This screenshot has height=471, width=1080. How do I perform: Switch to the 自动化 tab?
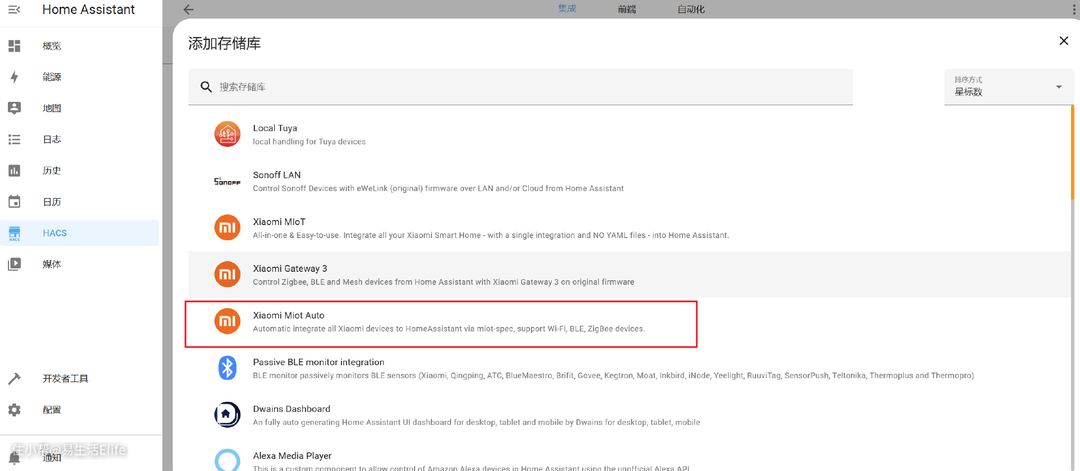(690, 9)
